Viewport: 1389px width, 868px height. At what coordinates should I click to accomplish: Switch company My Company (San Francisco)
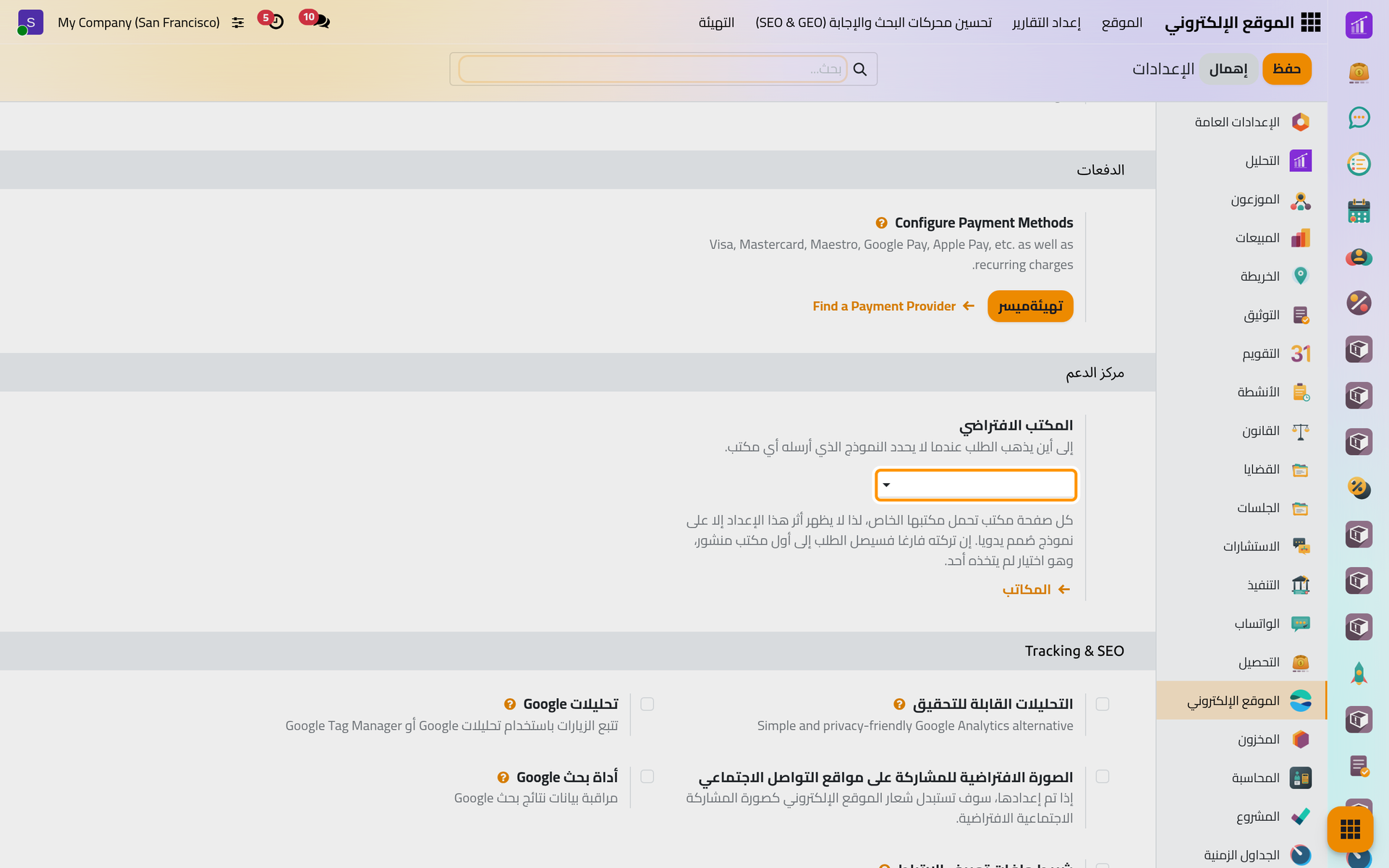(139, 22)
